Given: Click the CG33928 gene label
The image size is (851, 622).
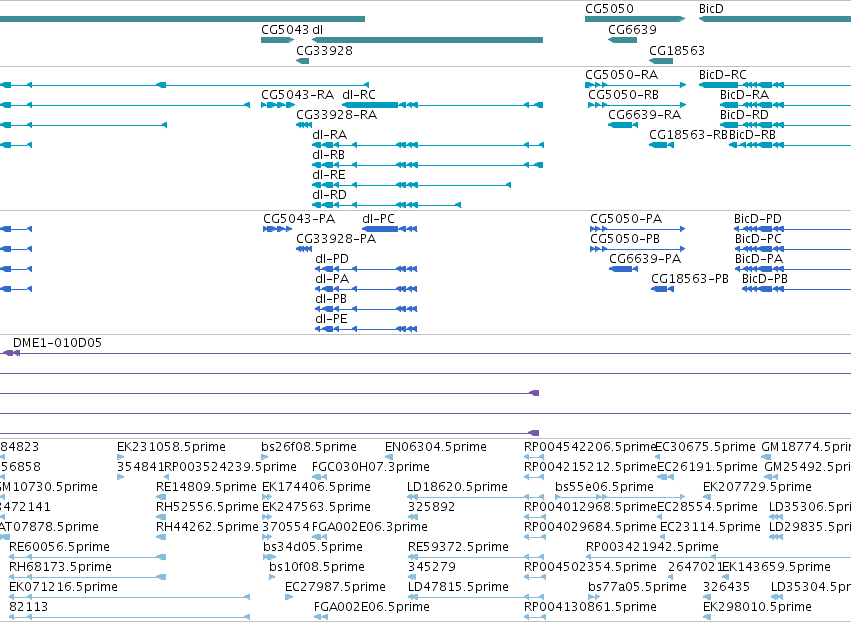Looking at the screenshot, I should [x=324, y=50].
